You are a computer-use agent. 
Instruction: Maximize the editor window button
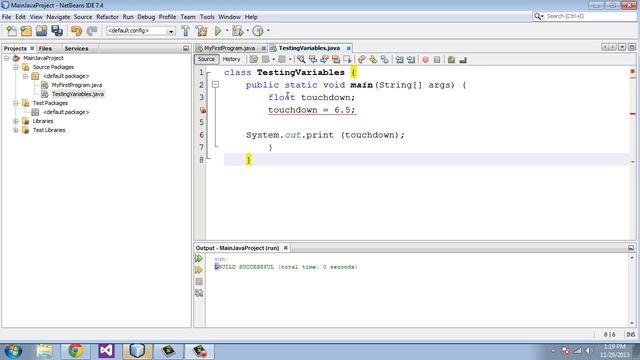pyautogui.click(x=631, y=47)
